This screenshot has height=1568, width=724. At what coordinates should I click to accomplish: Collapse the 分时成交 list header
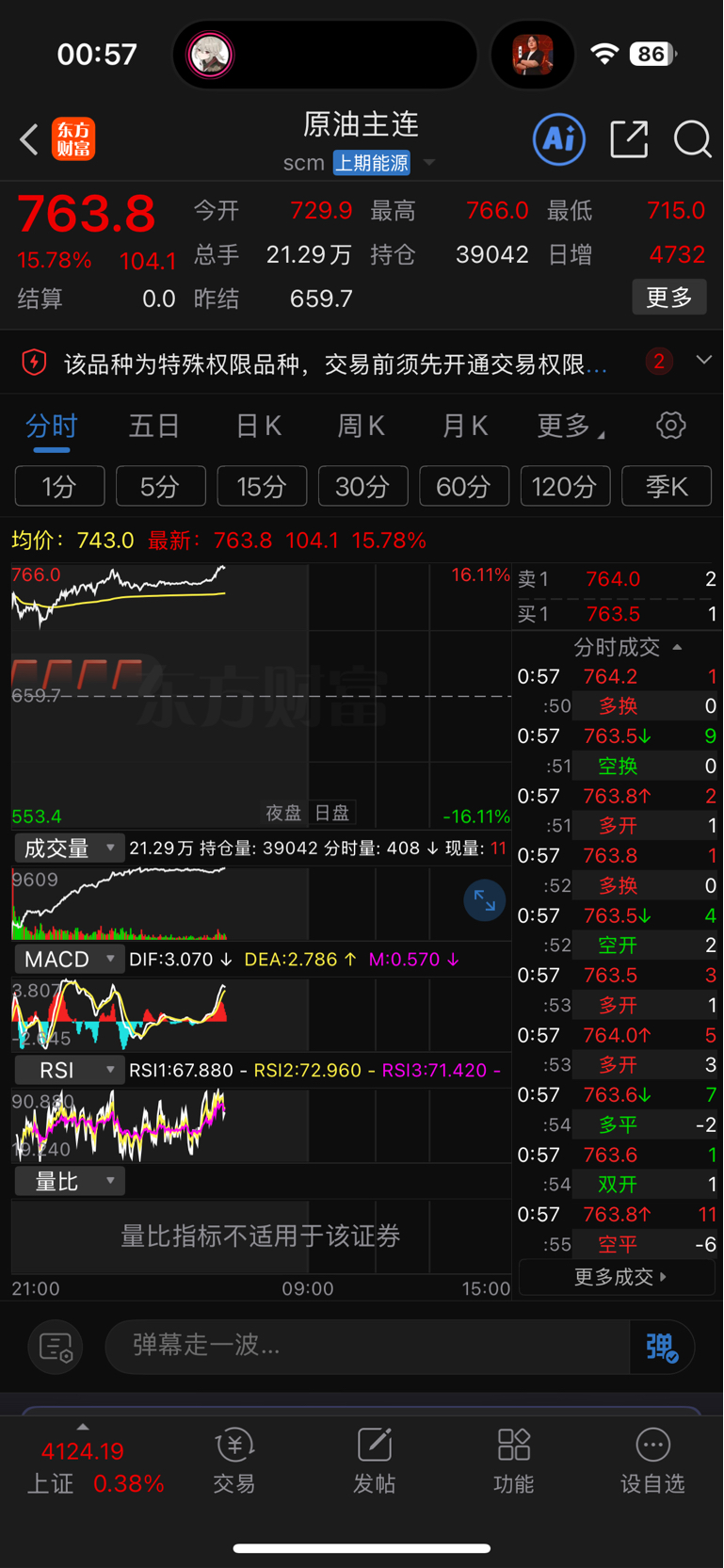[x=627, y=647]
